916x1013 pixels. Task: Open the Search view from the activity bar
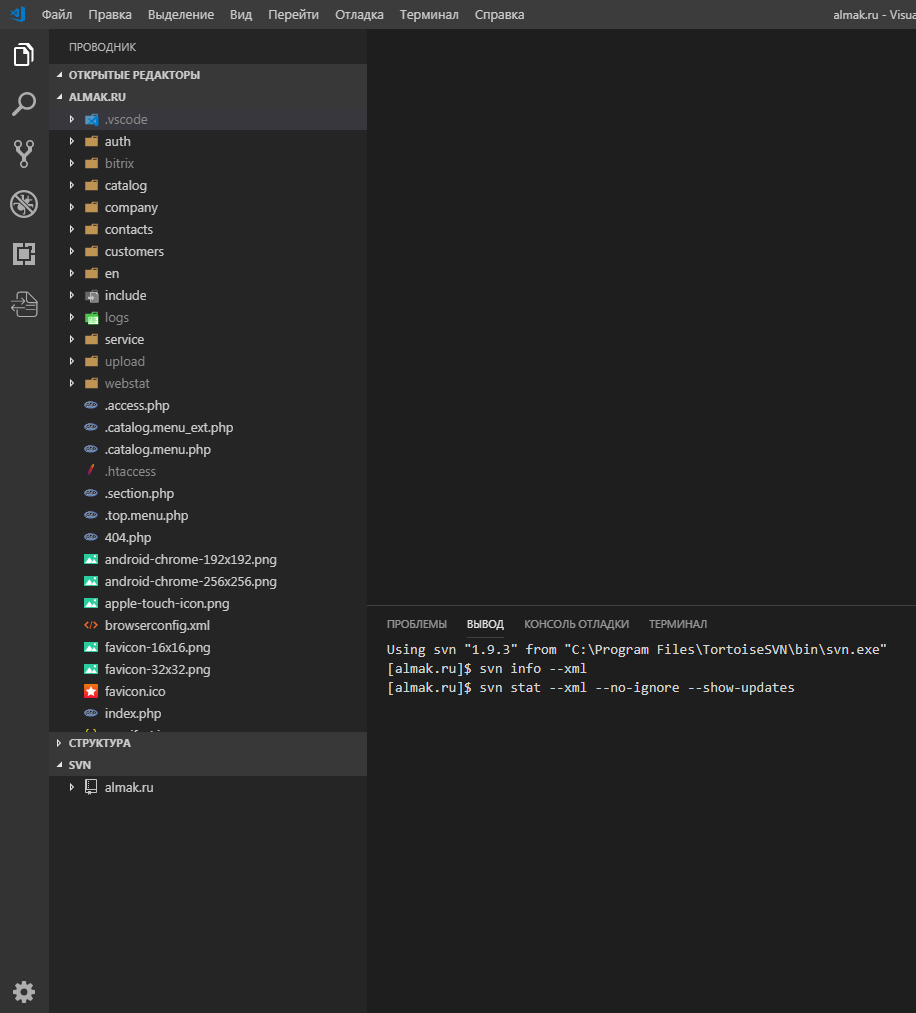[24, 104]
